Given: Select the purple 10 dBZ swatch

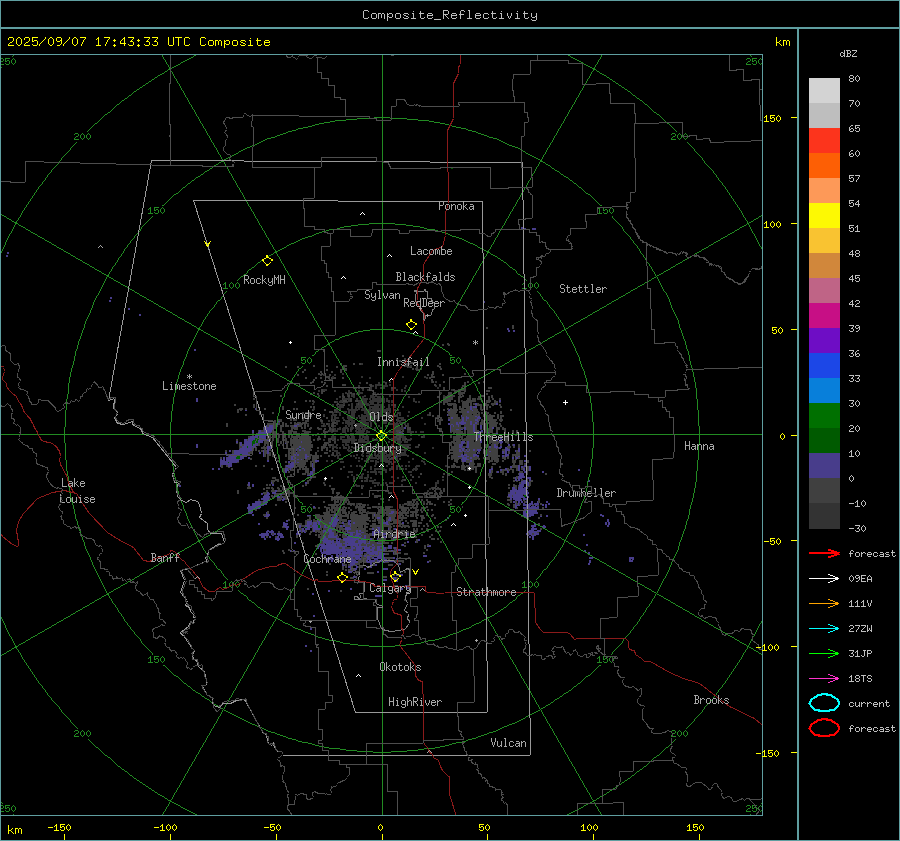Looking at the screenshot, I should tap(824, 466).
